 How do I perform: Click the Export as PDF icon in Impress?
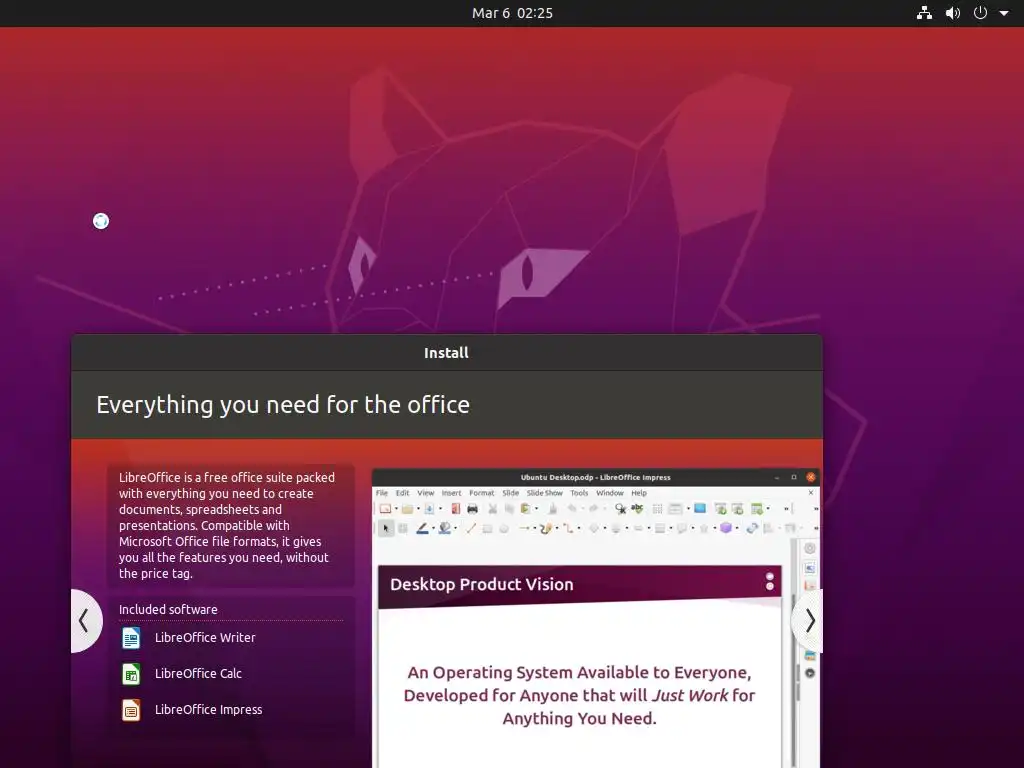(x=455, y=509)
